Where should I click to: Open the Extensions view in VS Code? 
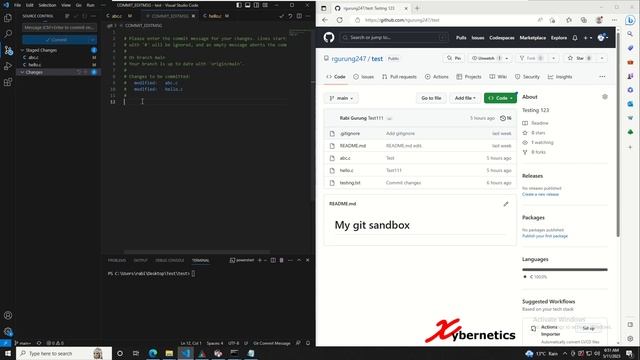[8, 82]
